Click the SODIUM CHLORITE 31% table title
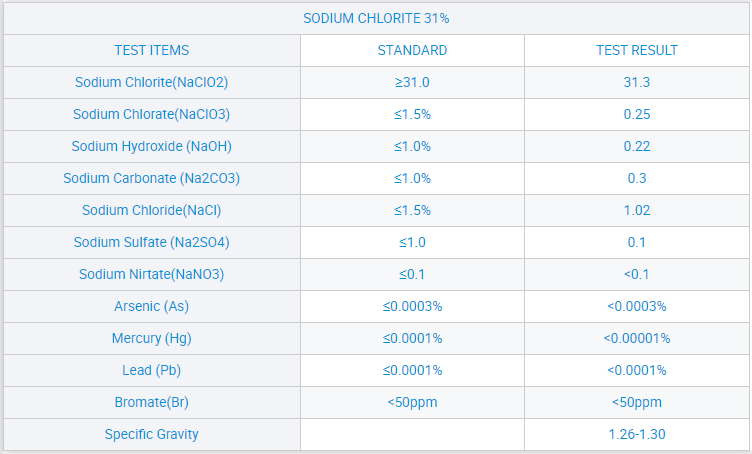 [x=375, y=19]
